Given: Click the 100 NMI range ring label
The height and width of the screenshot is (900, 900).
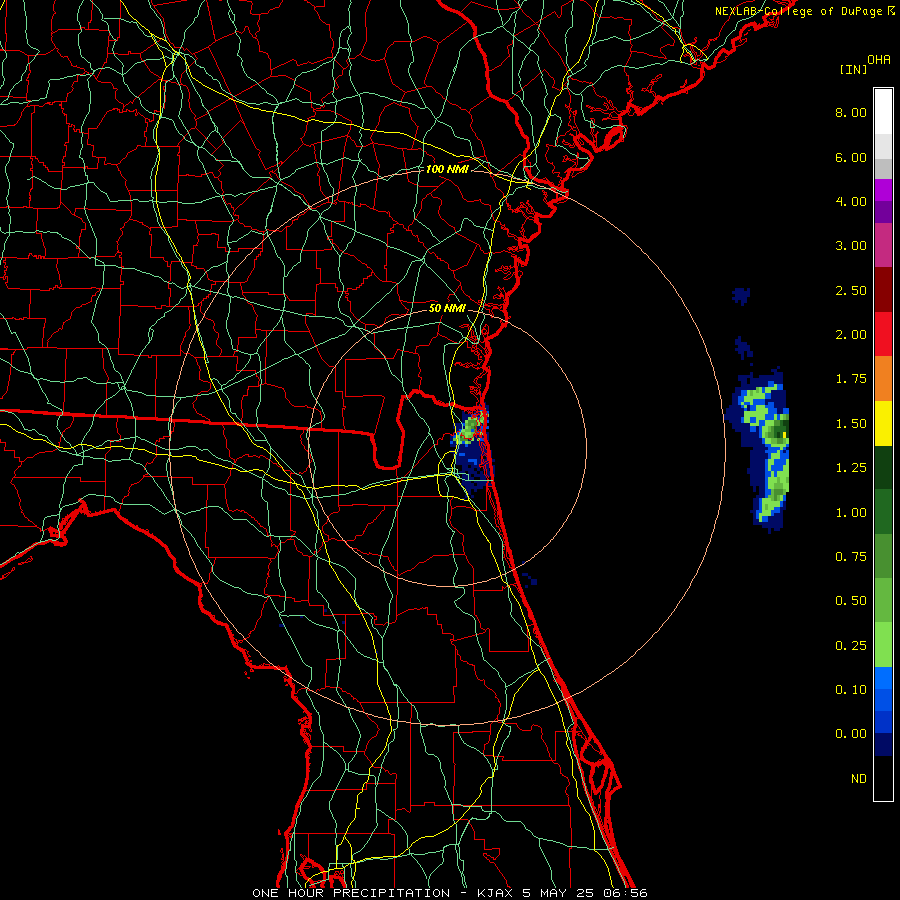Looking at the screenshot, I should 447,169.
